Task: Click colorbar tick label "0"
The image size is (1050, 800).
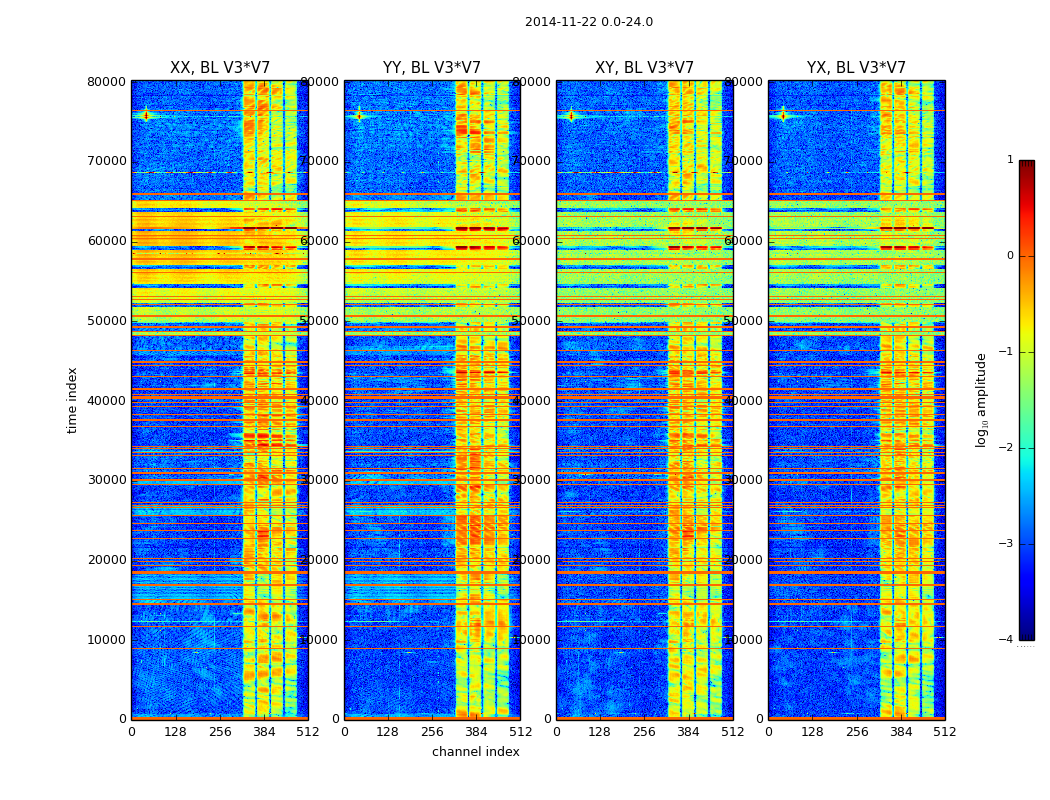Action: click(x=1010, y=256)
